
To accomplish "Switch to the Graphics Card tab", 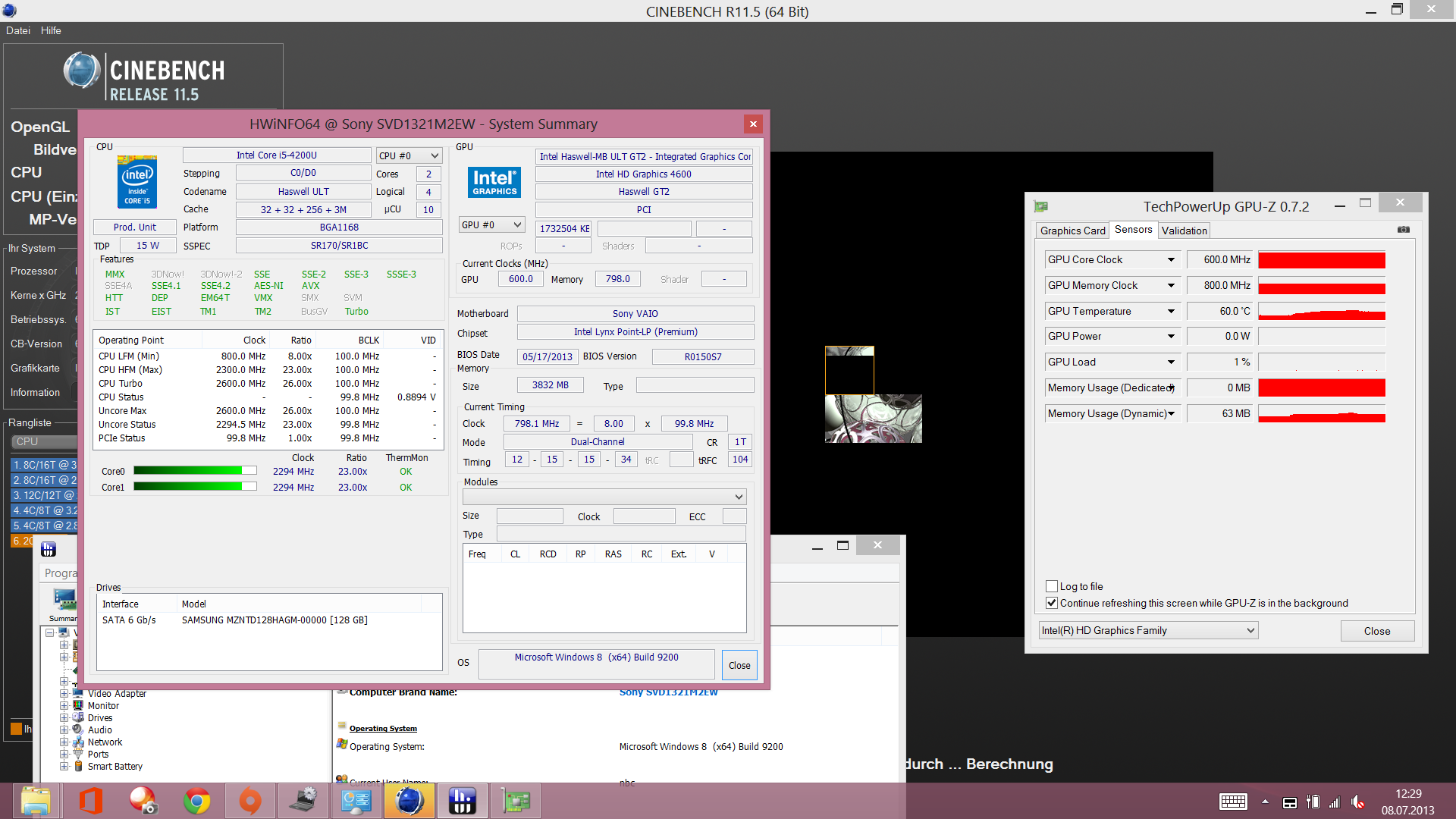I will click(1072, 231).
